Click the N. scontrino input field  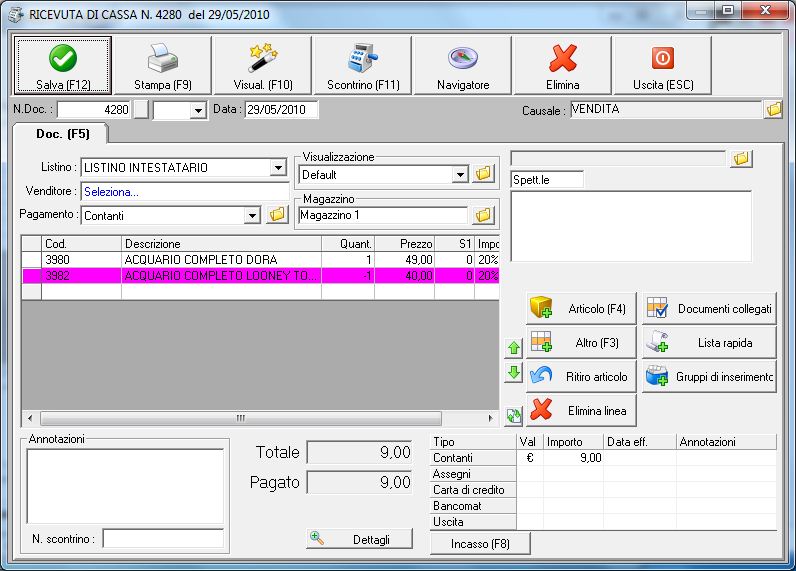click(163, 539)
